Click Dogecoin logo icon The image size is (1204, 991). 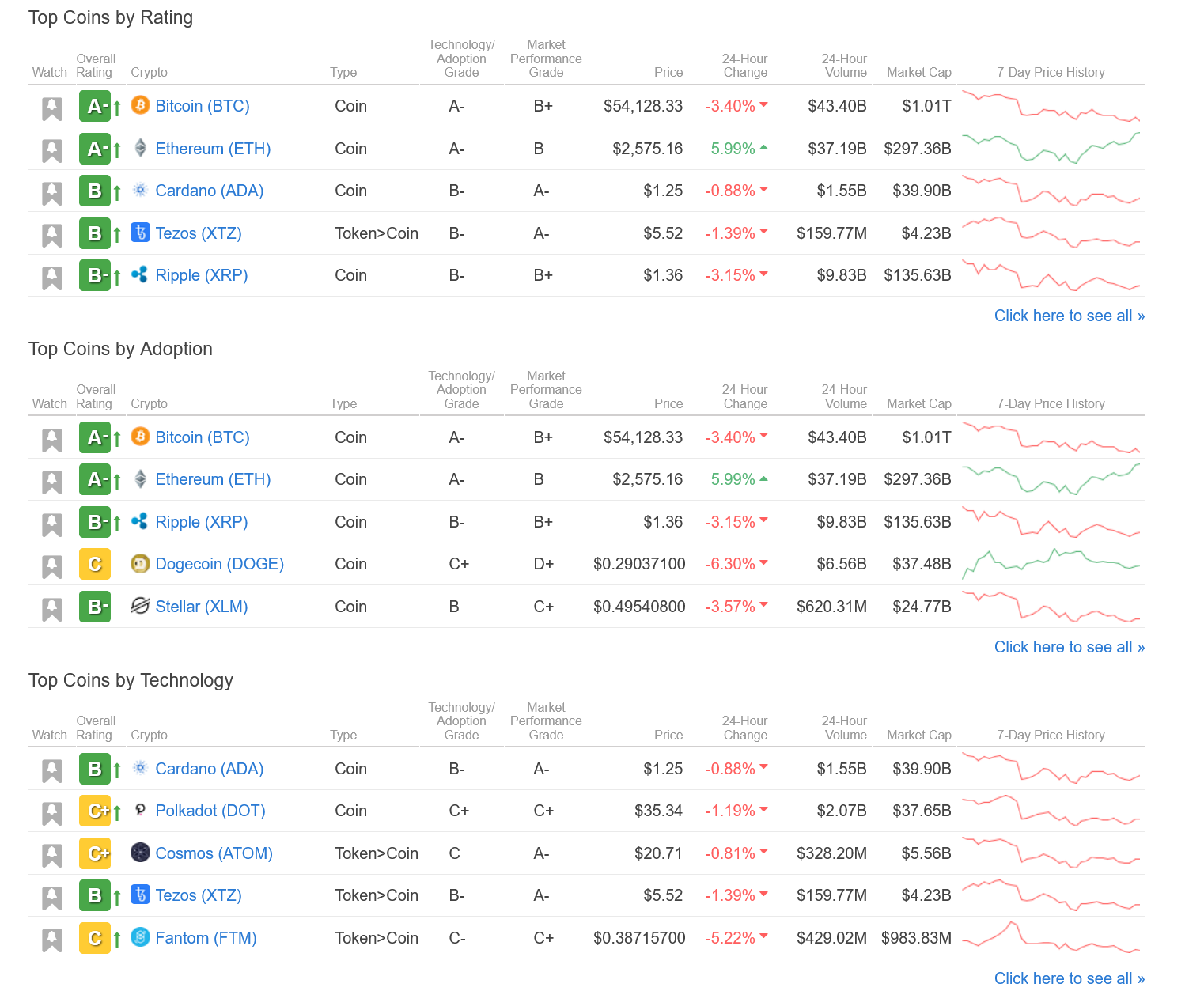[140, 563]
